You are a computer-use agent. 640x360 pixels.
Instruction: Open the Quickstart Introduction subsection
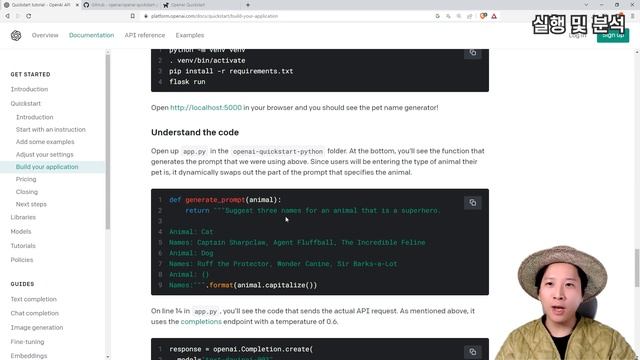point(35,117)
